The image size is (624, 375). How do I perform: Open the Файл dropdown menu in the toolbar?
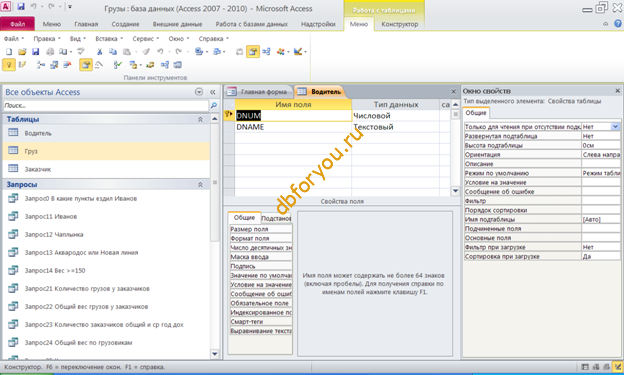[14, 39]
